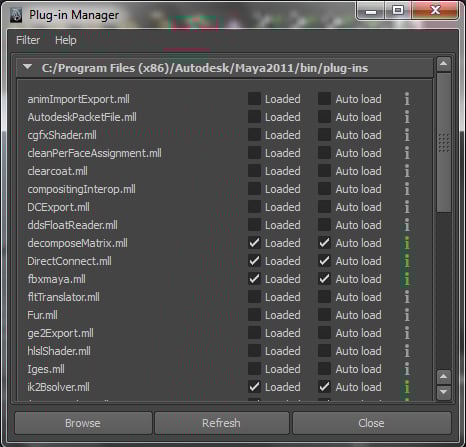Enable Loaded for animImportExport.mll
Screen dimensions: 466x447
click(254, 99)
